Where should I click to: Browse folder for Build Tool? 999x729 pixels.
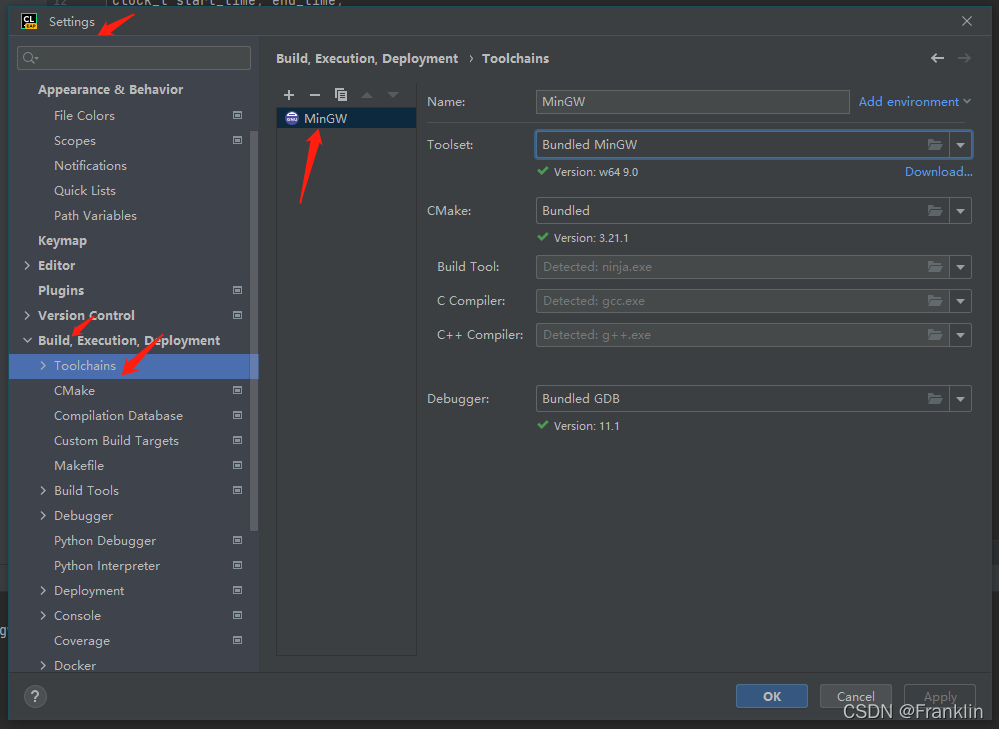tap(935, 266)
